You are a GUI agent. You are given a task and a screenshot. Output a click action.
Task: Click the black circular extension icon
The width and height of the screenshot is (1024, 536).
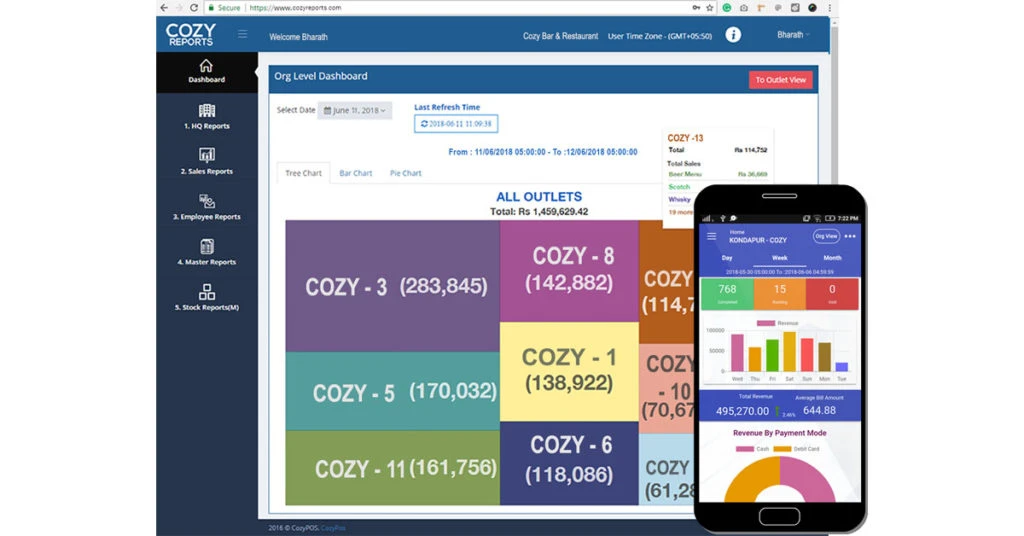812,8
